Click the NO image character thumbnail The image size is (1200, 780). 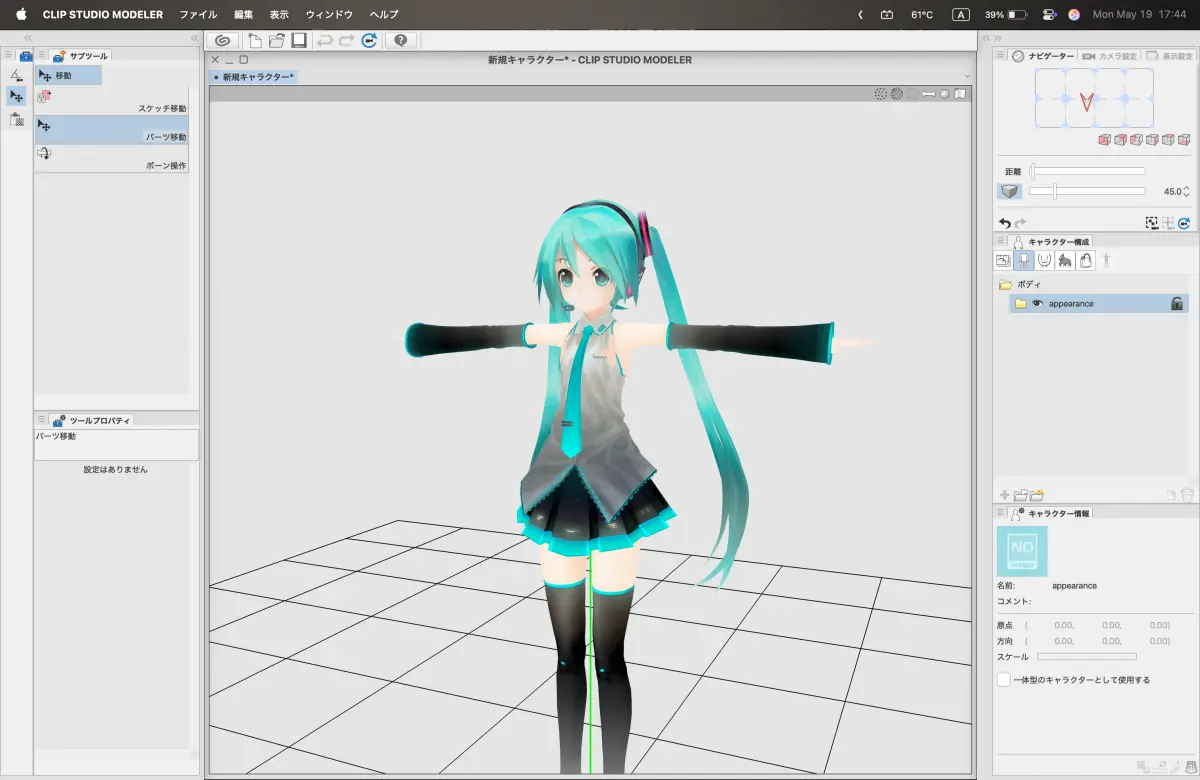pyautogui.click(x=1022, y=551)
